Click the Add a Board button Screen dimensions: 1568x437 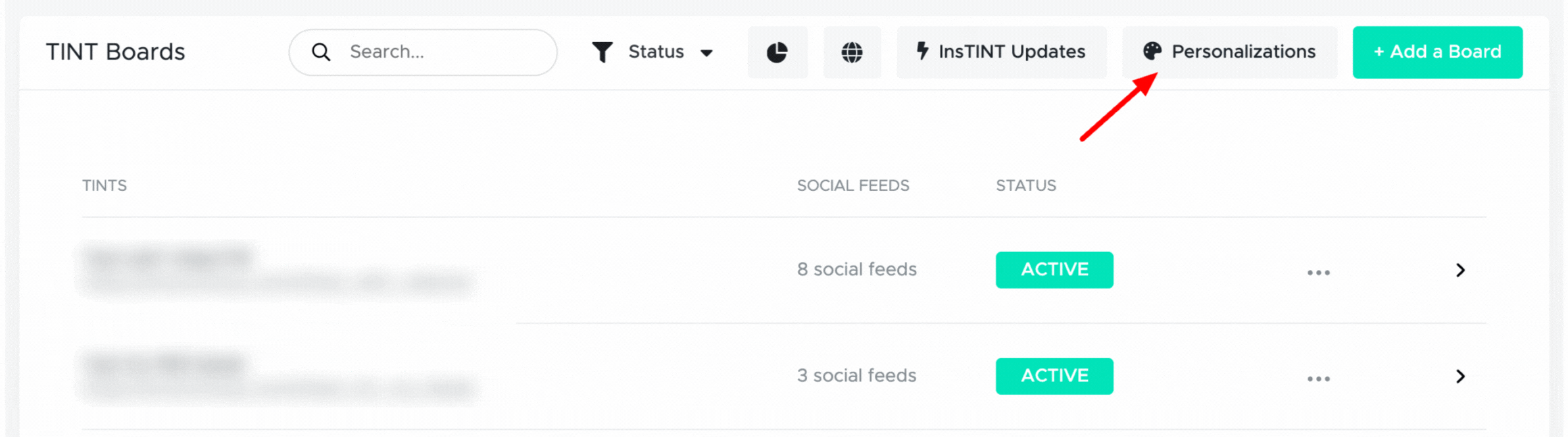(x=1437, y=52)
